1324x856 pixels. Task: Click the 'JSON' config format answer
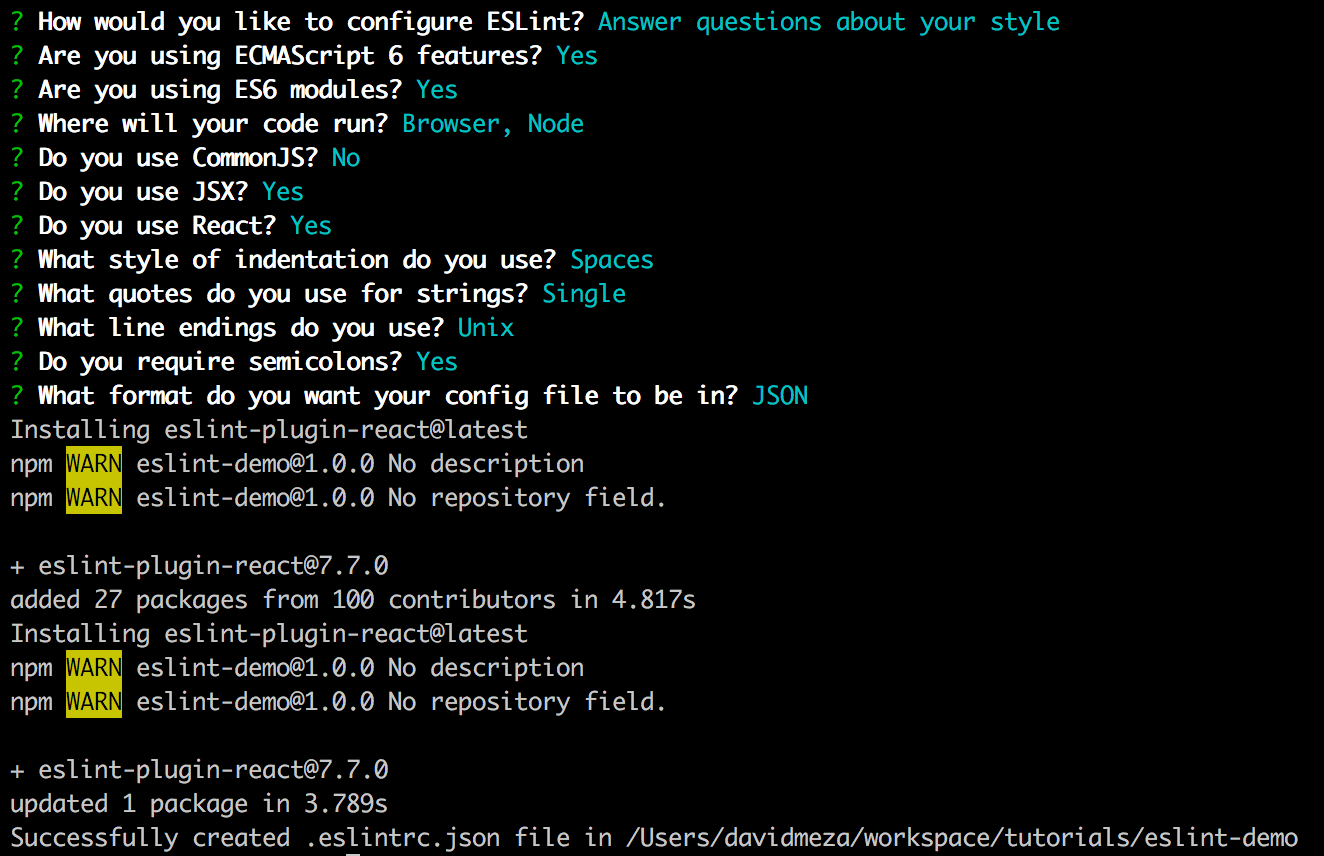(x=780, y=396)
